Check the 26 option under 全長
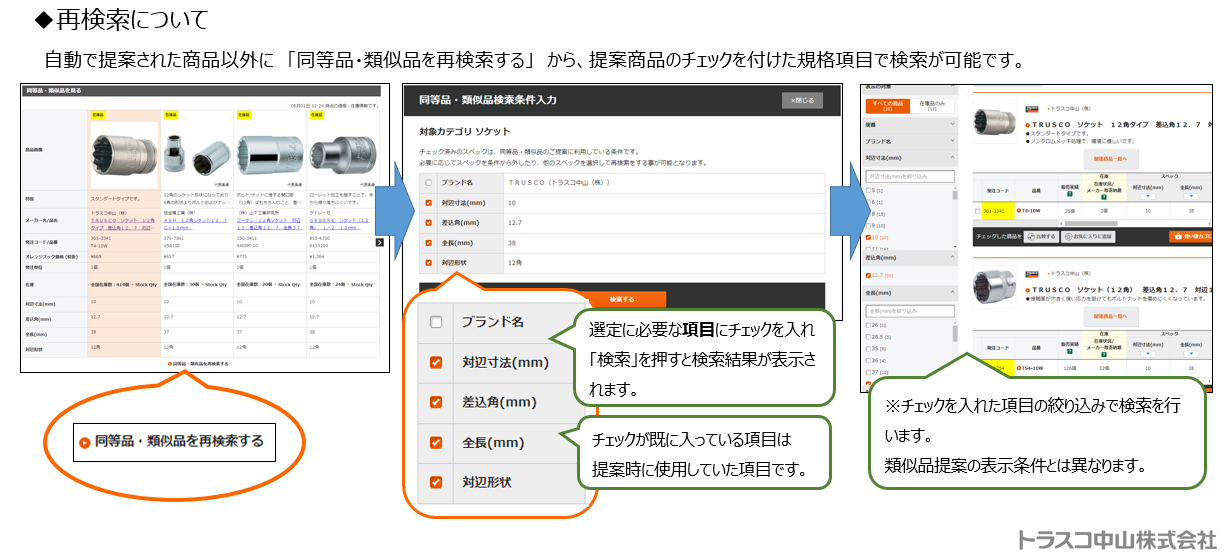This screenshot has width=1227, height=558. pyautogui.click(x=868, y=325)
